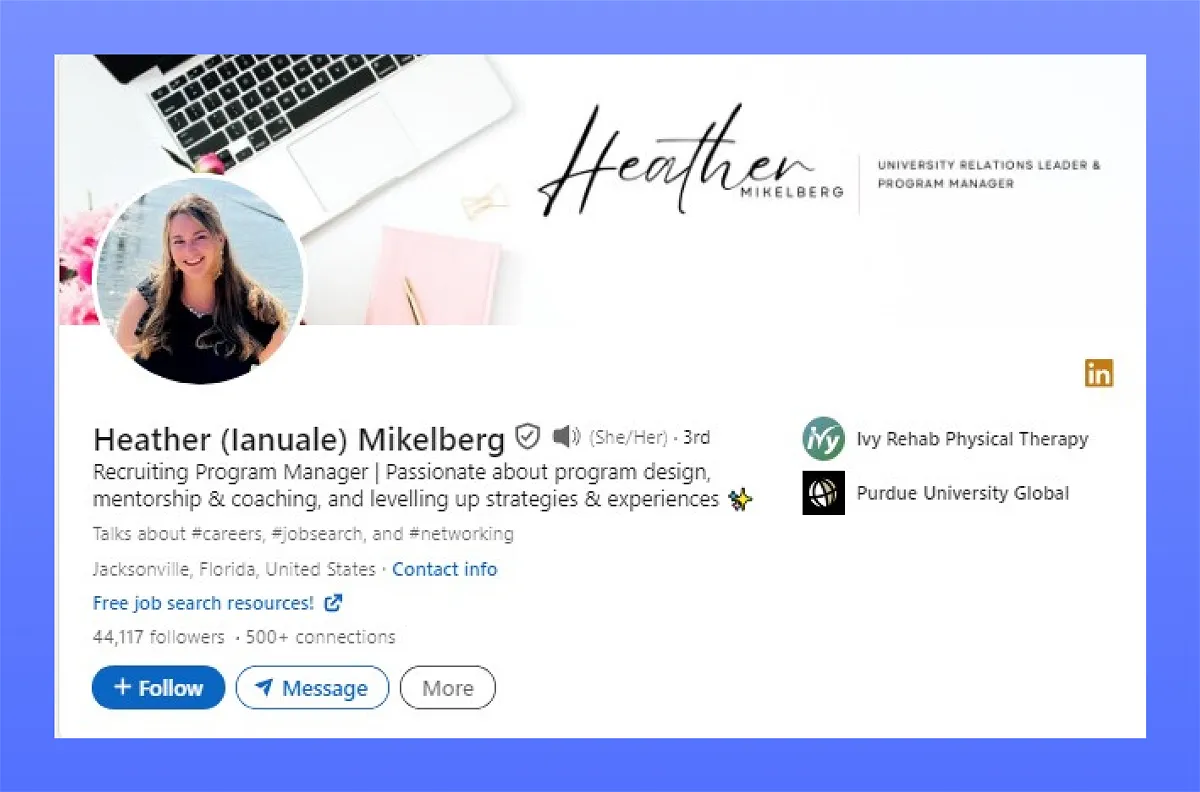Open the More options menu
This screenshot has width=1200, height=792.
click(448, 688)
